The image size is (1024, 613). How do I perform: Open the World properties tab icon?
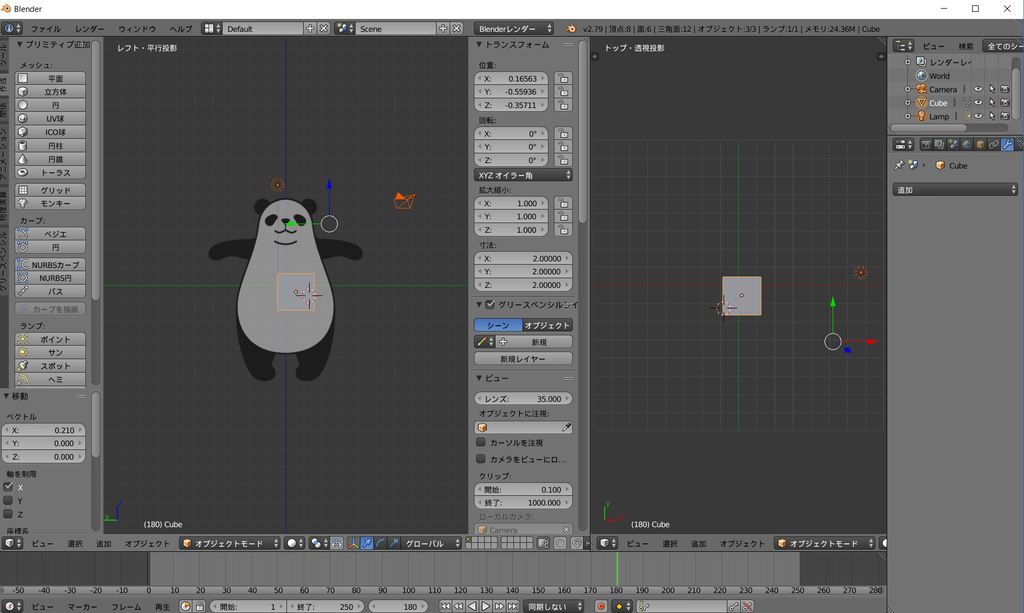click(x=967, y=145)
